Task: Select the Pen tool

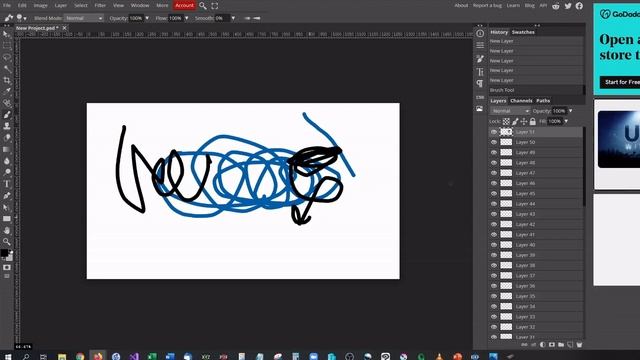Action: pos(7,196)
